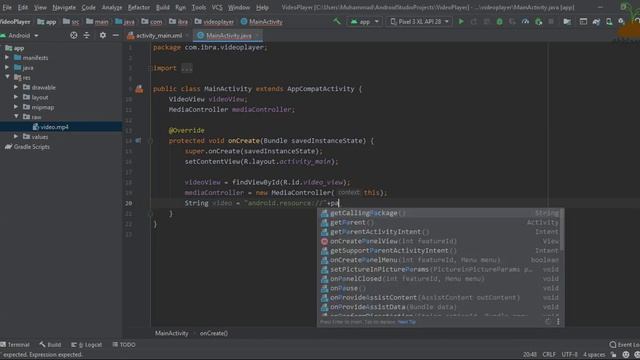Click attach debugger to Android process icon
Viewport: 640px width, 360px height.
tap(539, 22)
